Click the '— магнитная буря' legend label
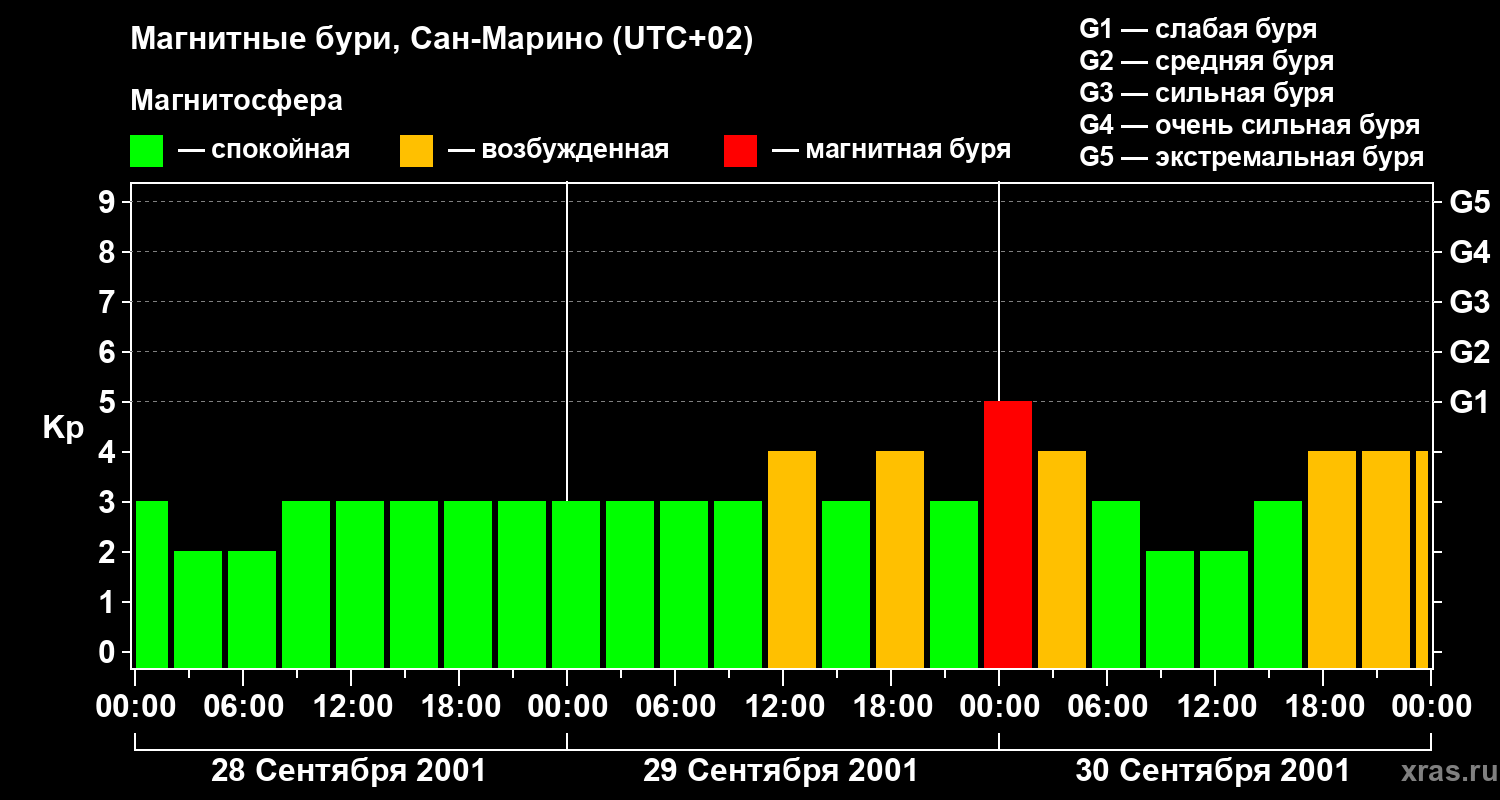 pos(891,151)
